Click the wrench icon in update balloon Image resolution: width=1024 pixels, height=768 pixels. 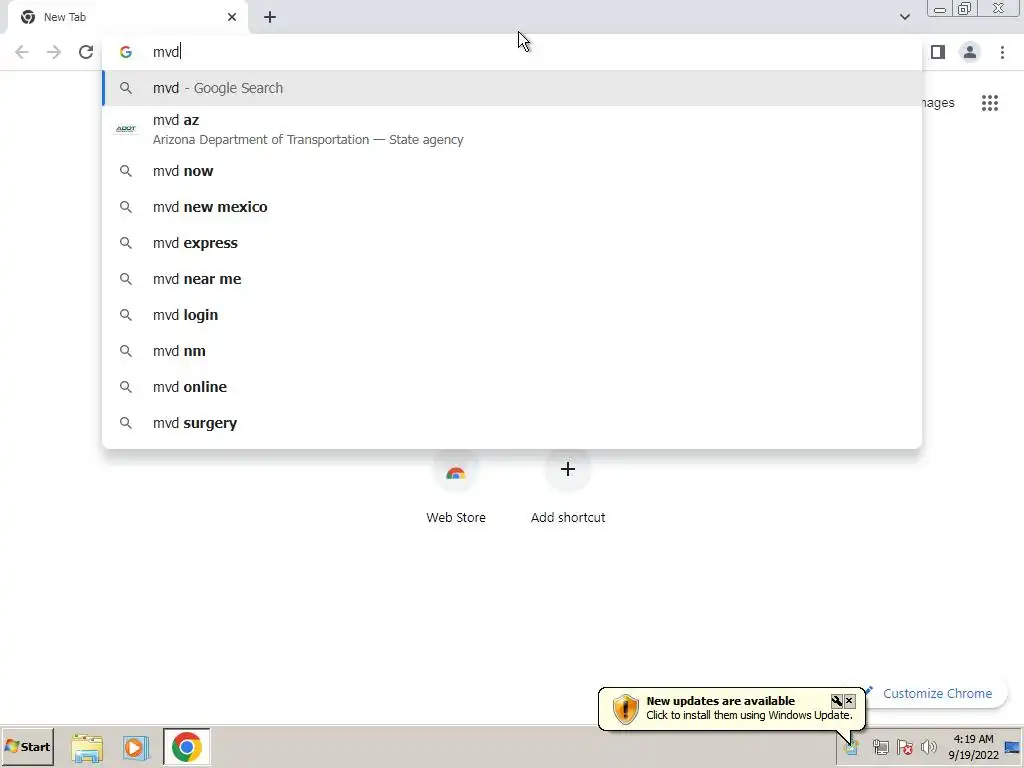(837, 701)
